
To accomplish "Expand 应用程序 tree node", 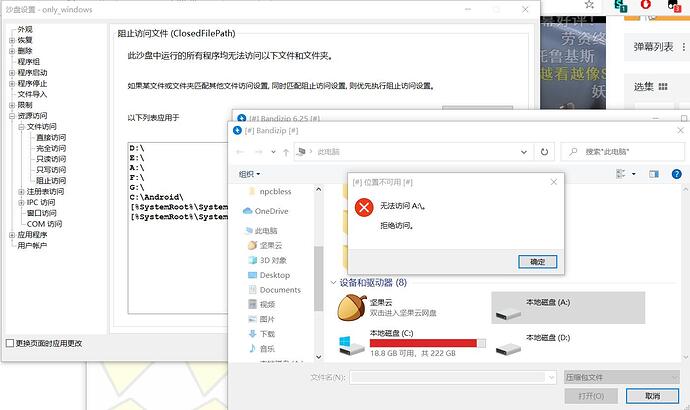I will [12, 235].
